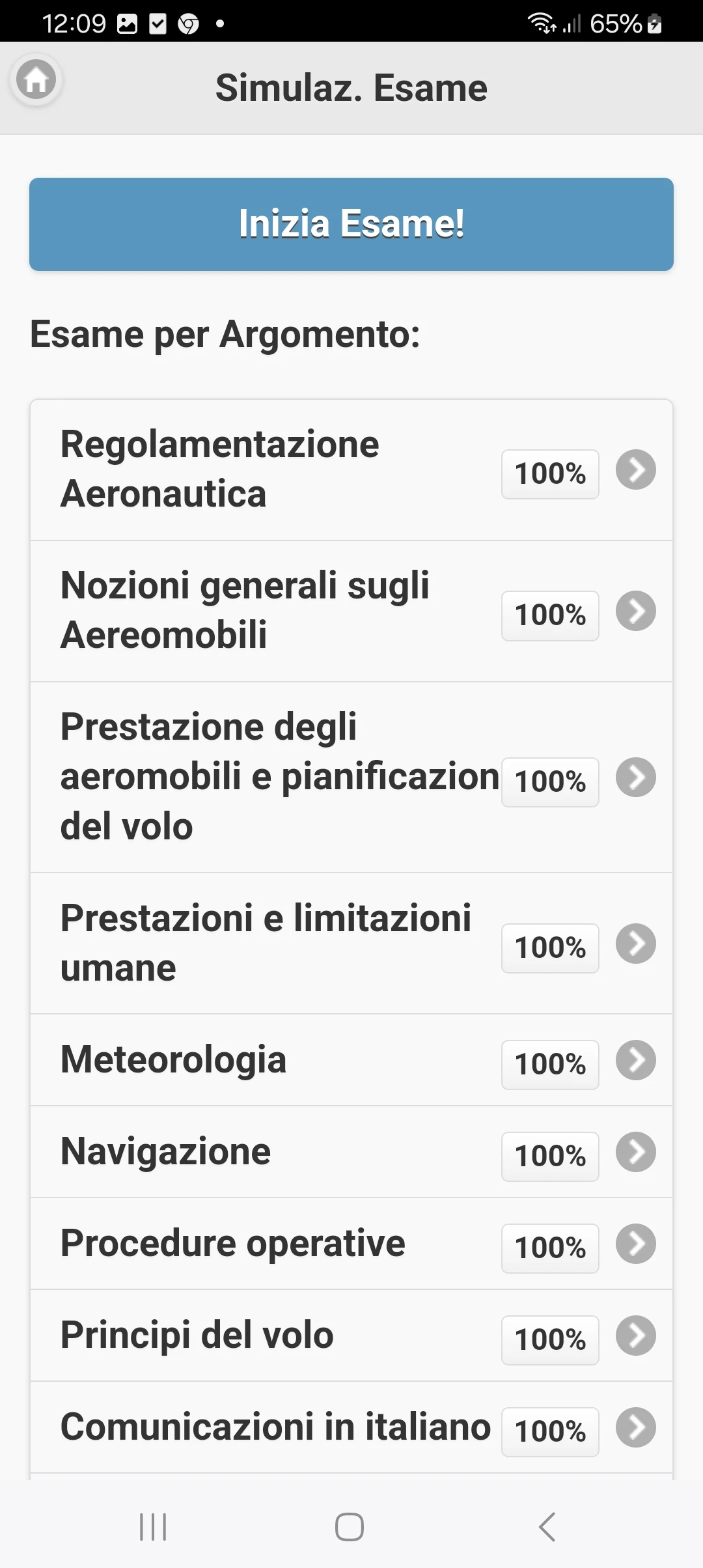703x1568 pixels.
Task: Click the Meteorologia arrow icon
Action: tap(635, 1060)
